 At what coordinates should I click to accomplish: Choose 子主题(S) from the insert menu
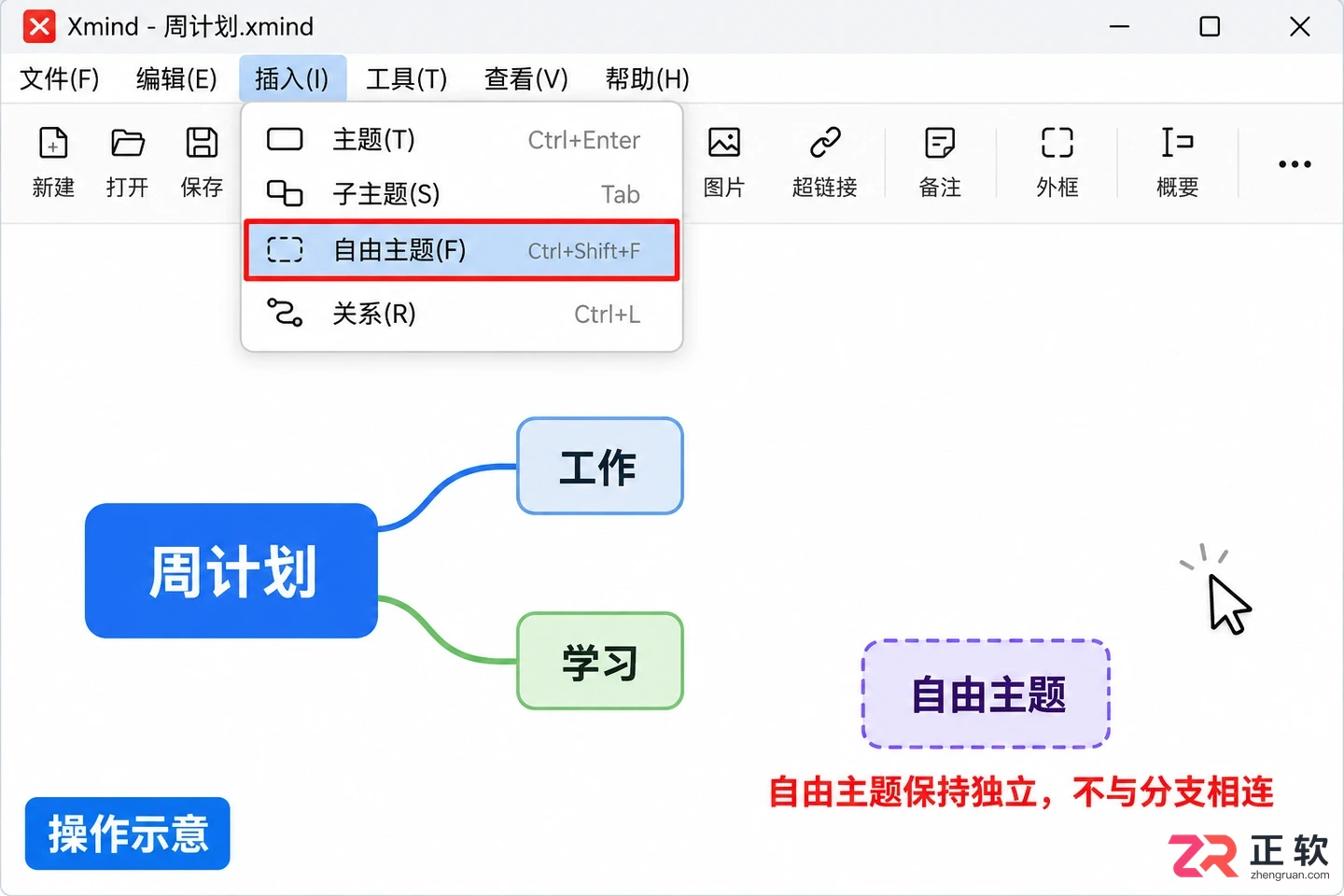[x=462, y=194]
